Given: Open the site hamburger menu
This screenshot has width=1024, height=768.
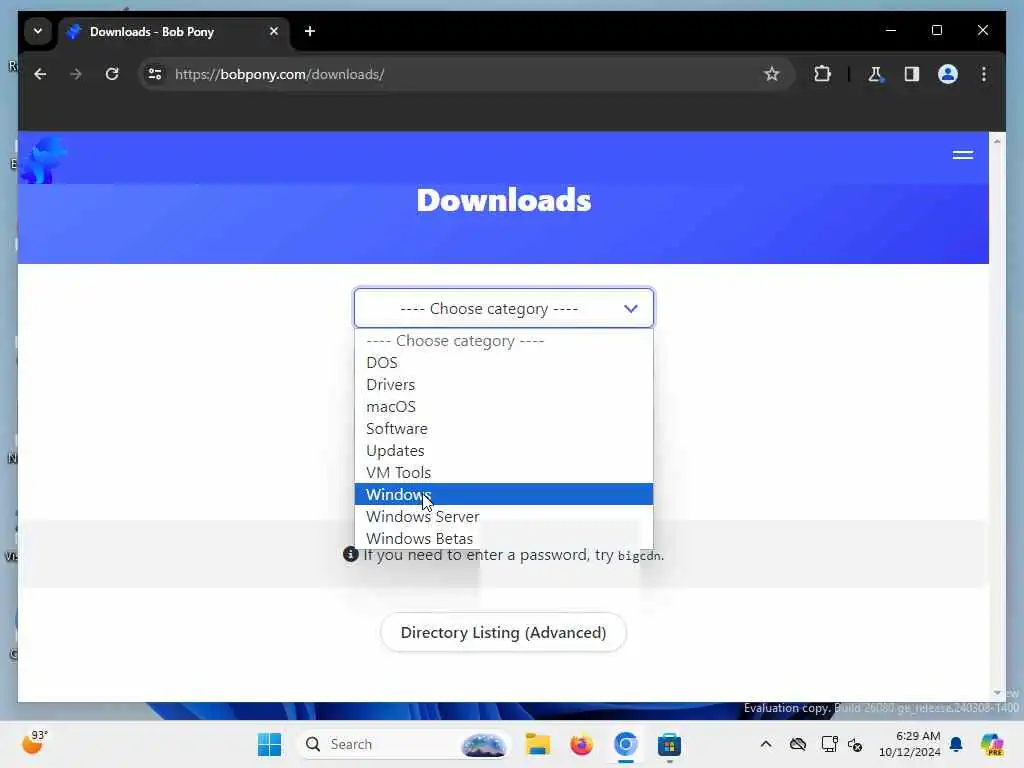Looking at the screenshot, I should click(963, 155).
